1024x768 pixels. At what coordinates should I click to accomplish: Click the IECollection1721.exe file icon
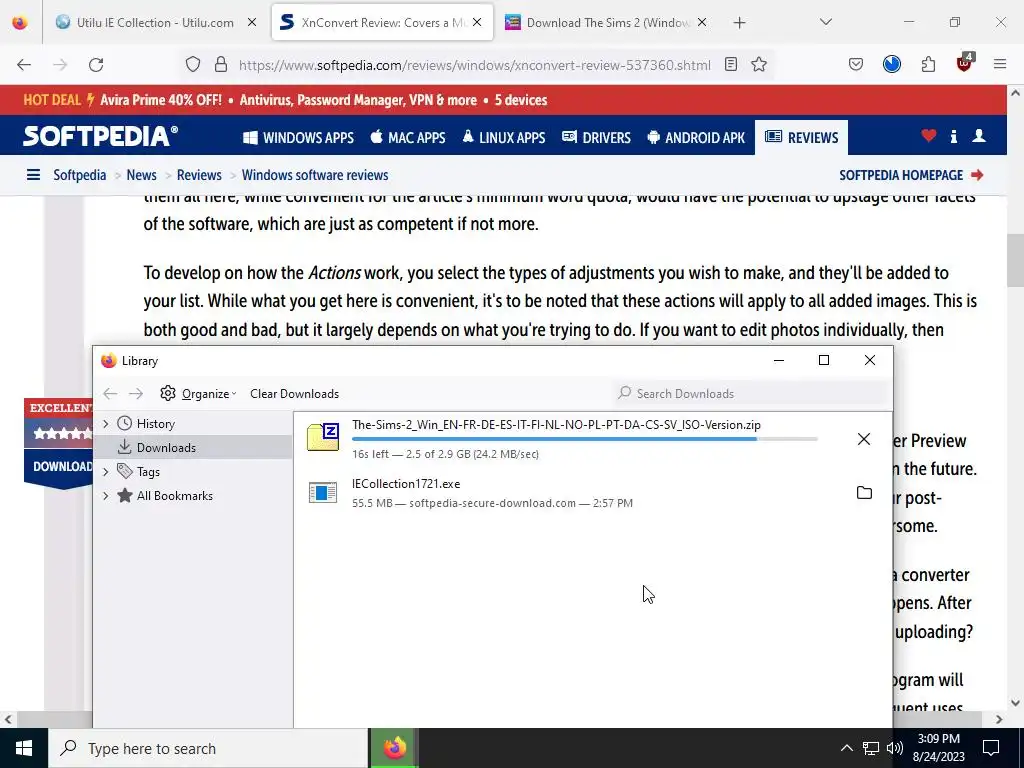[323, 493]
